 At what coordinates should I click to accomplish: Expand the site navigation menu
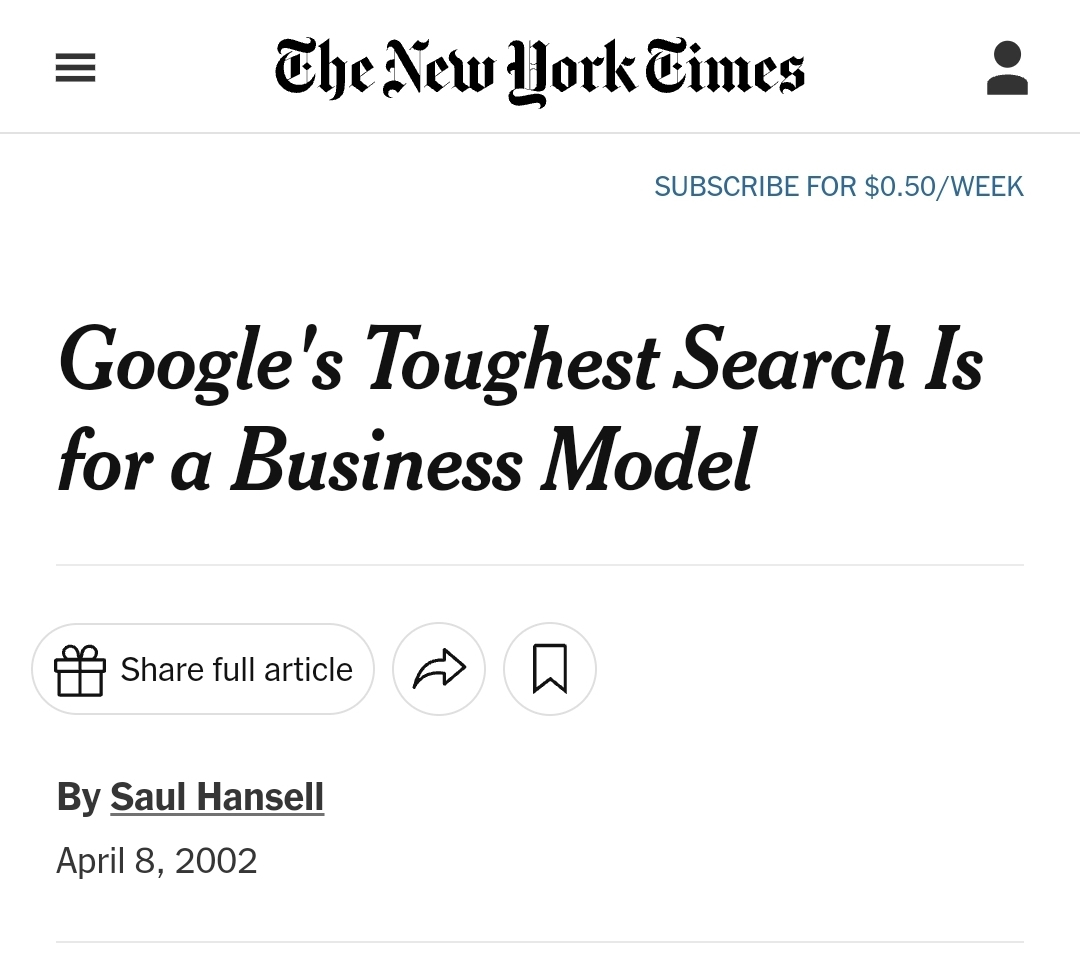pyautogui.click(x=75, y=68)
